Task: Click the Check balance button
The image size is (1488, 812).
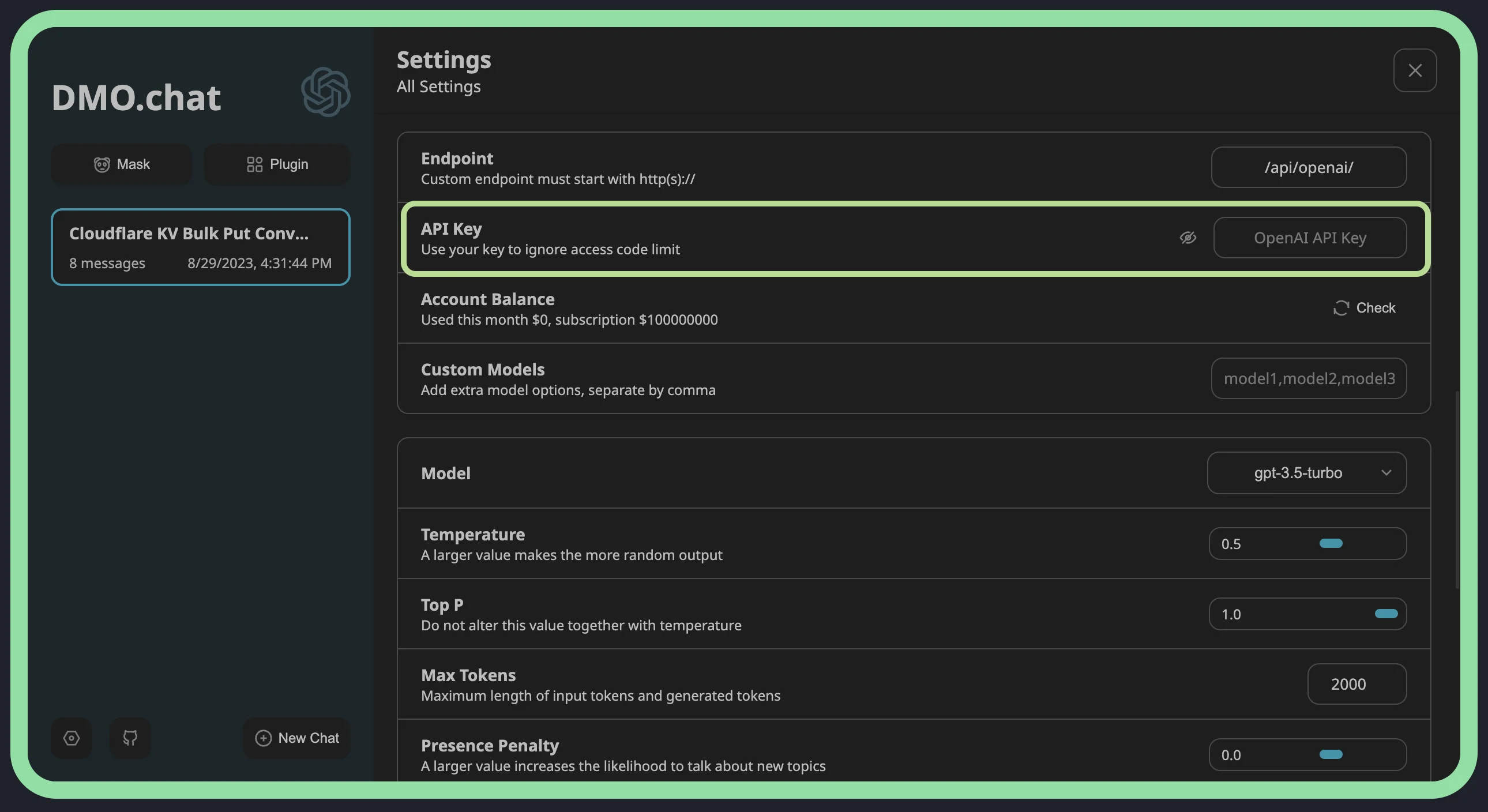Action: coord(1375,308)
